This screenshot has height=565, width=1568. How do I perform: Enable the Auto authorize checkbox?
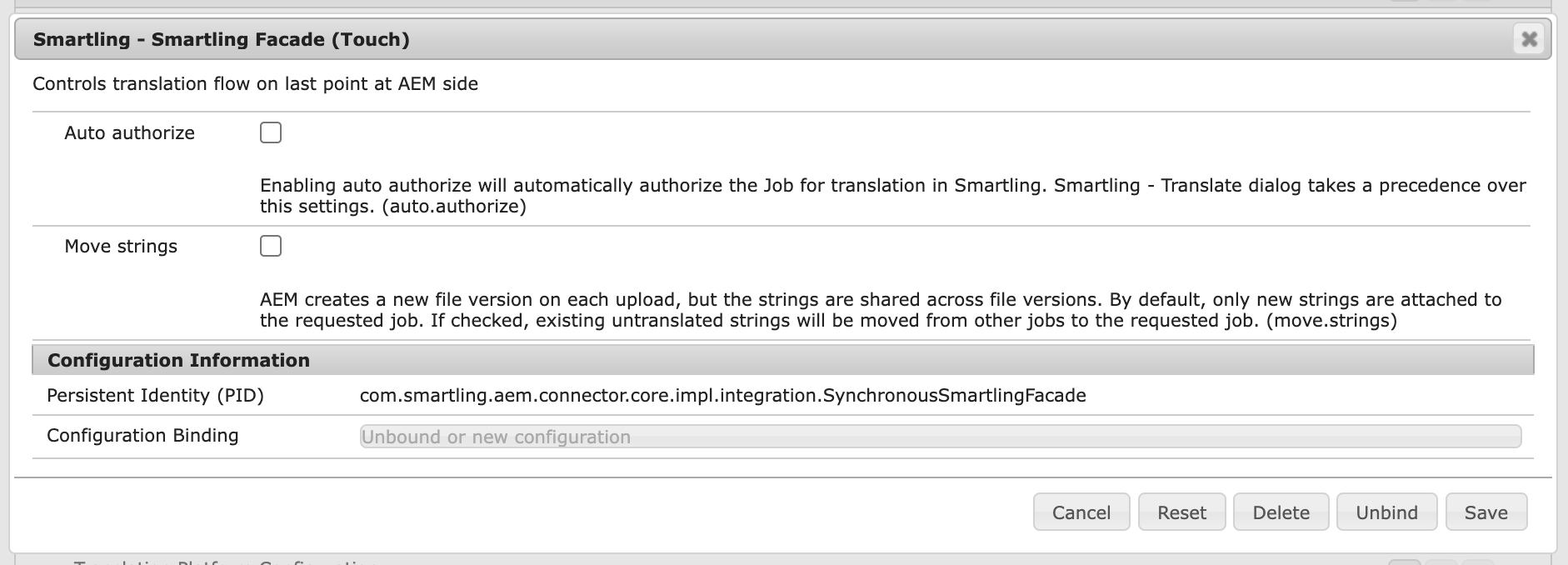coord(271,132)
